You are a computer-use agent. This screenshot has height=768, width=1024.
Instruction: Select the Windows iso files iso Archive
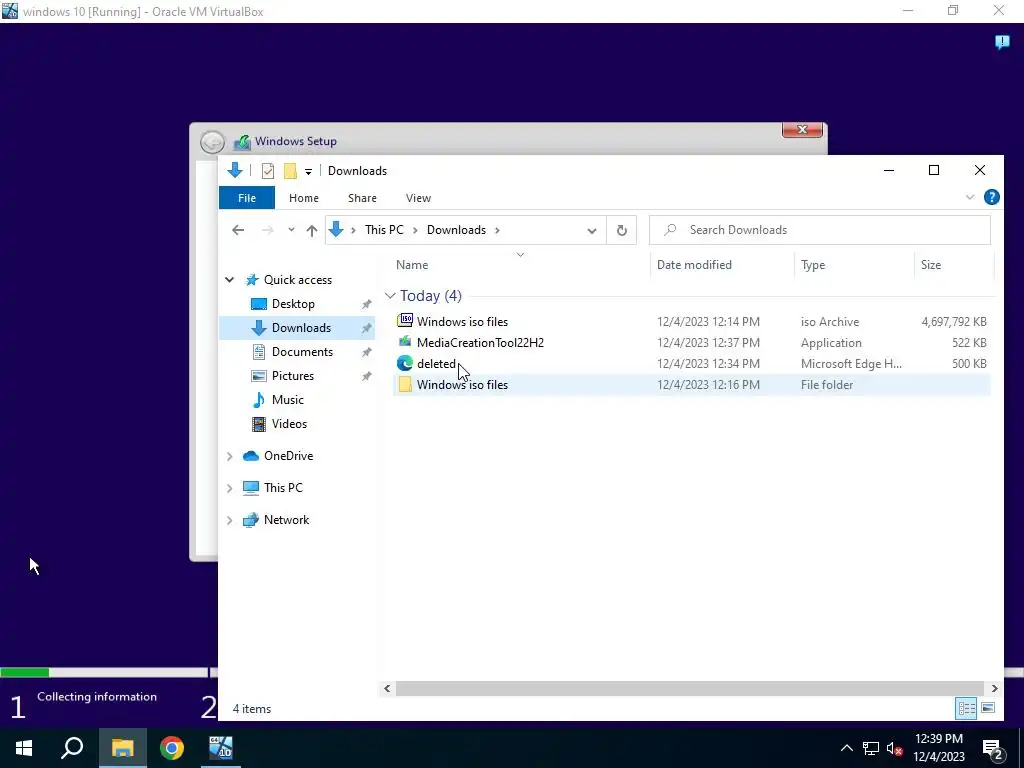(692, 321)
